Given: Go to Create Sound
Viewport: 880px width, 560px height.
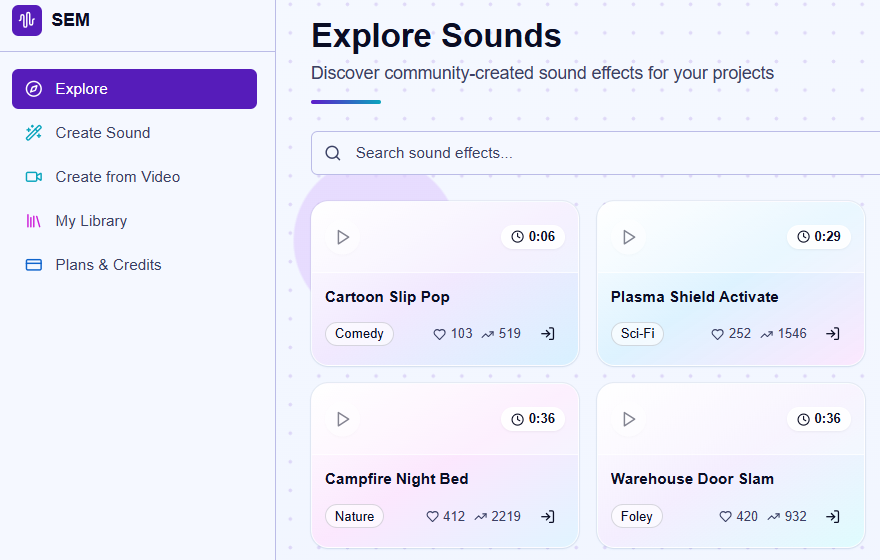Looking at the screenshot, I should 134,133.
